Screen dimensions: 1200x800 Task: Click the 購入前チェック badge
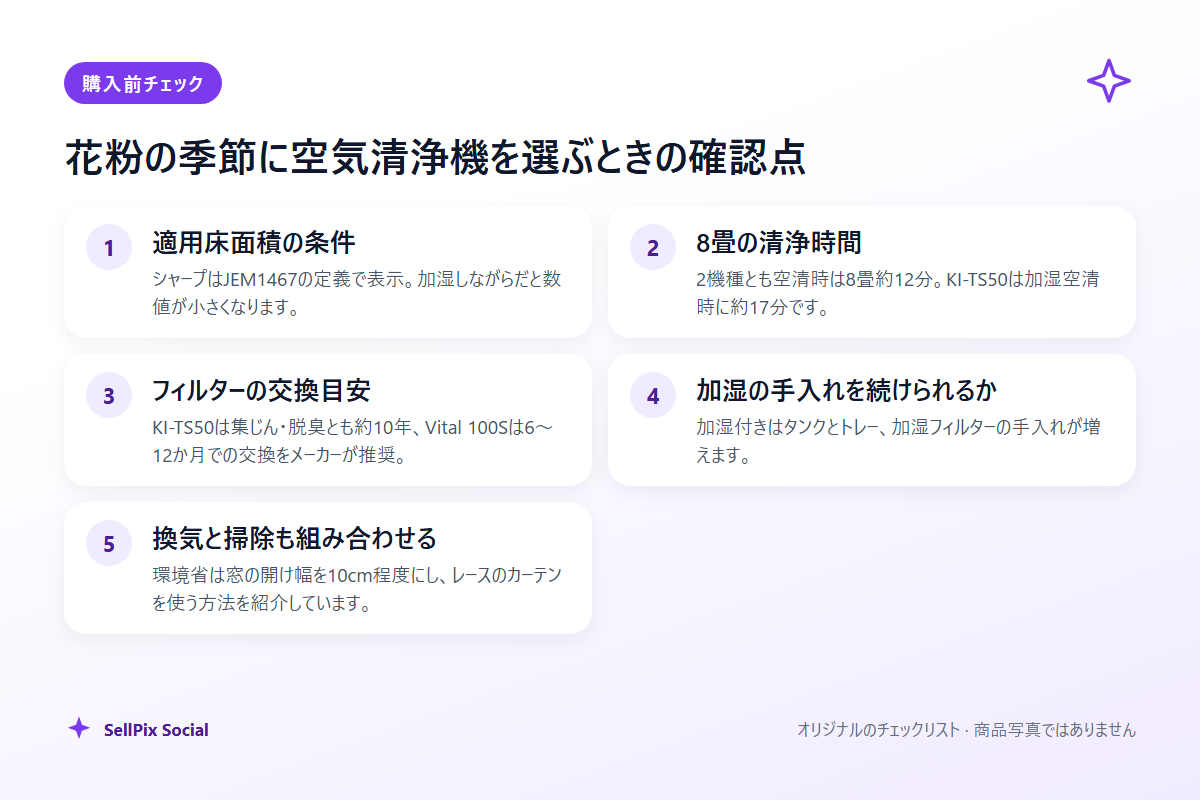click(143, 83)
